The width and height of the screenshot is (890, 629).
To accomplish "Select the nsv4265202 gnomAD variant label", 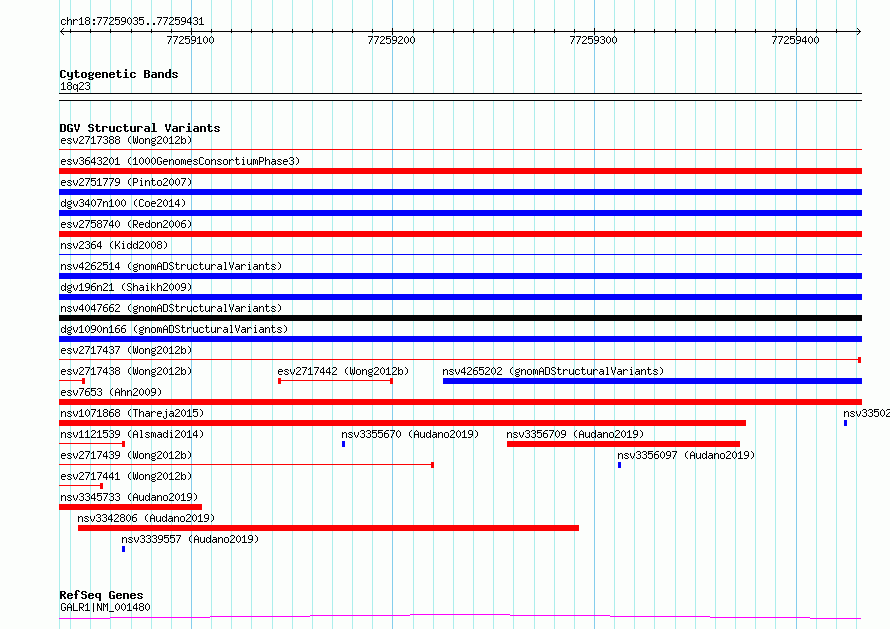I will coord(553,371).
